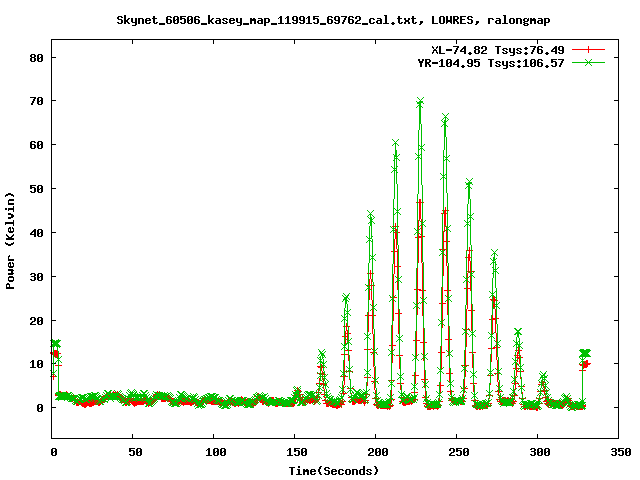Click the Power (Kelvin) y-axis label
This screenshot has width=640, height=480.
coord(10,241)
